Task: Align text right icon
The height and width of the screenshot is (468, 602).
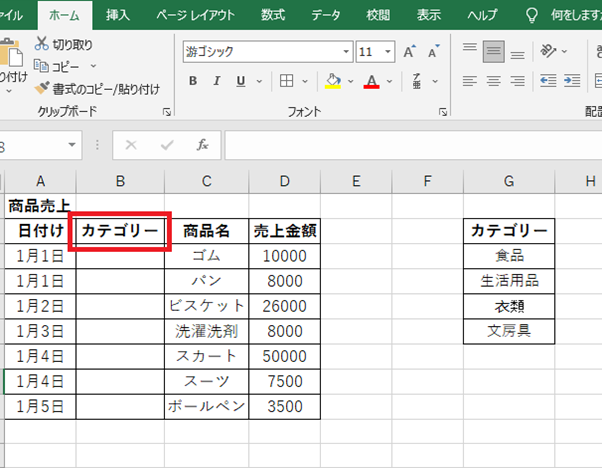Action: (x=518, y=81)
